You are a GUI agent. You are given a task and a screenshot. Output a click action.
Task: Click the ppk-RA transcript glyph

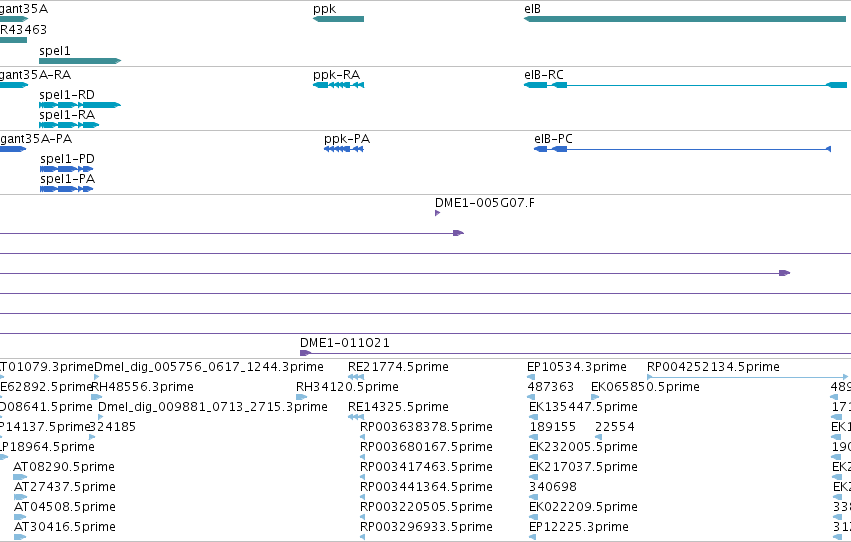click(338, 85)
